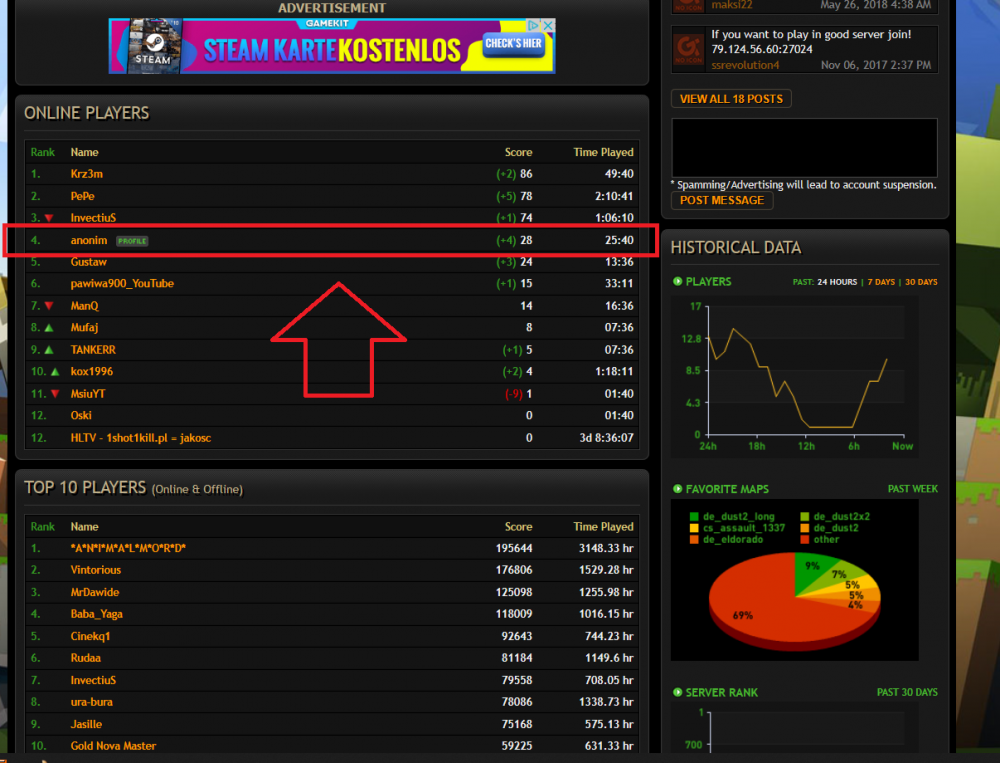The height and width of the screenshot is (763, 1000).
Task: Click green up arrow next to Mufaj
Action: [48, 328]
